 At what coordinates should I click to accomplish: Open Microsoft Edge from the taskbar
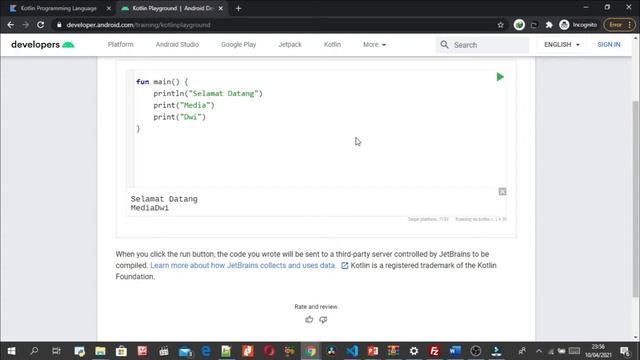206,351
